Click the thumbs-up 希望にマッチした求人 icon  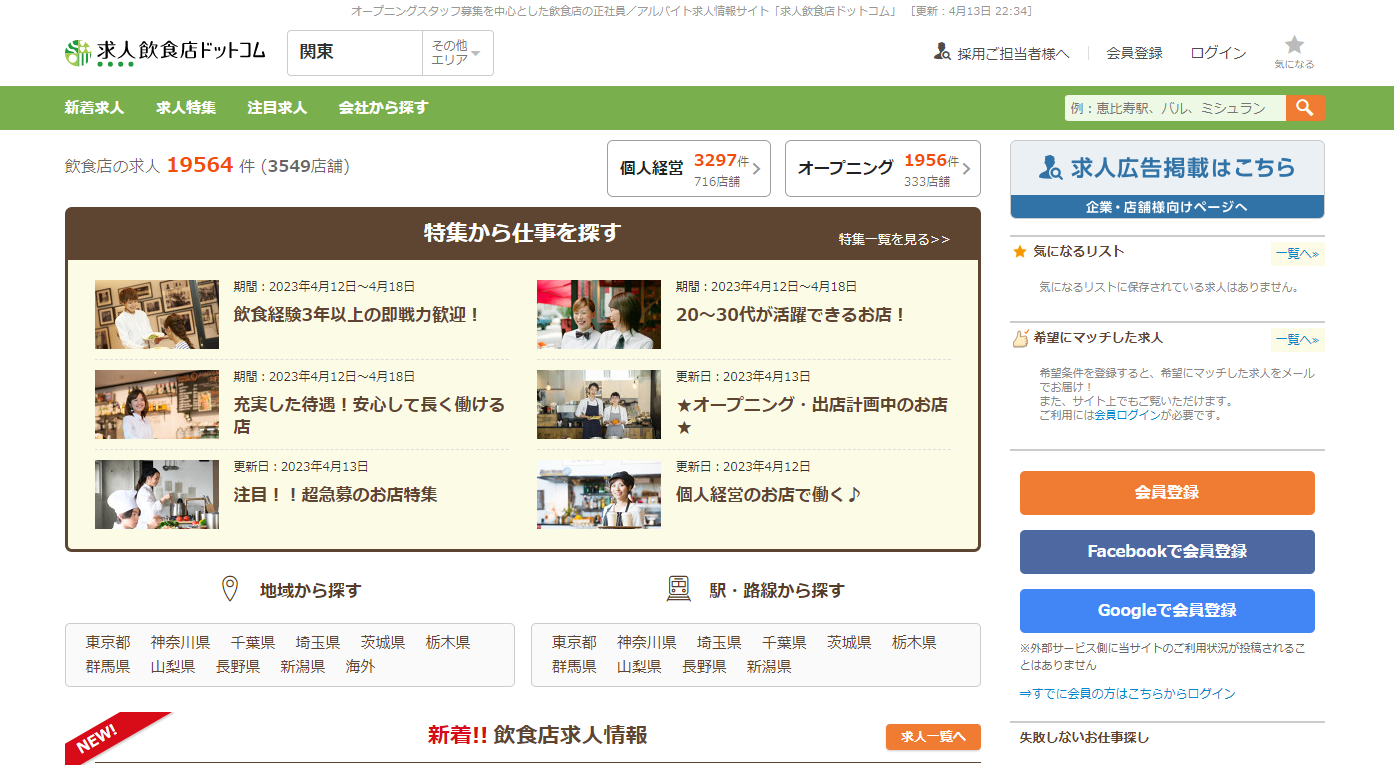pyautogui.click(x=1020, y=339)
